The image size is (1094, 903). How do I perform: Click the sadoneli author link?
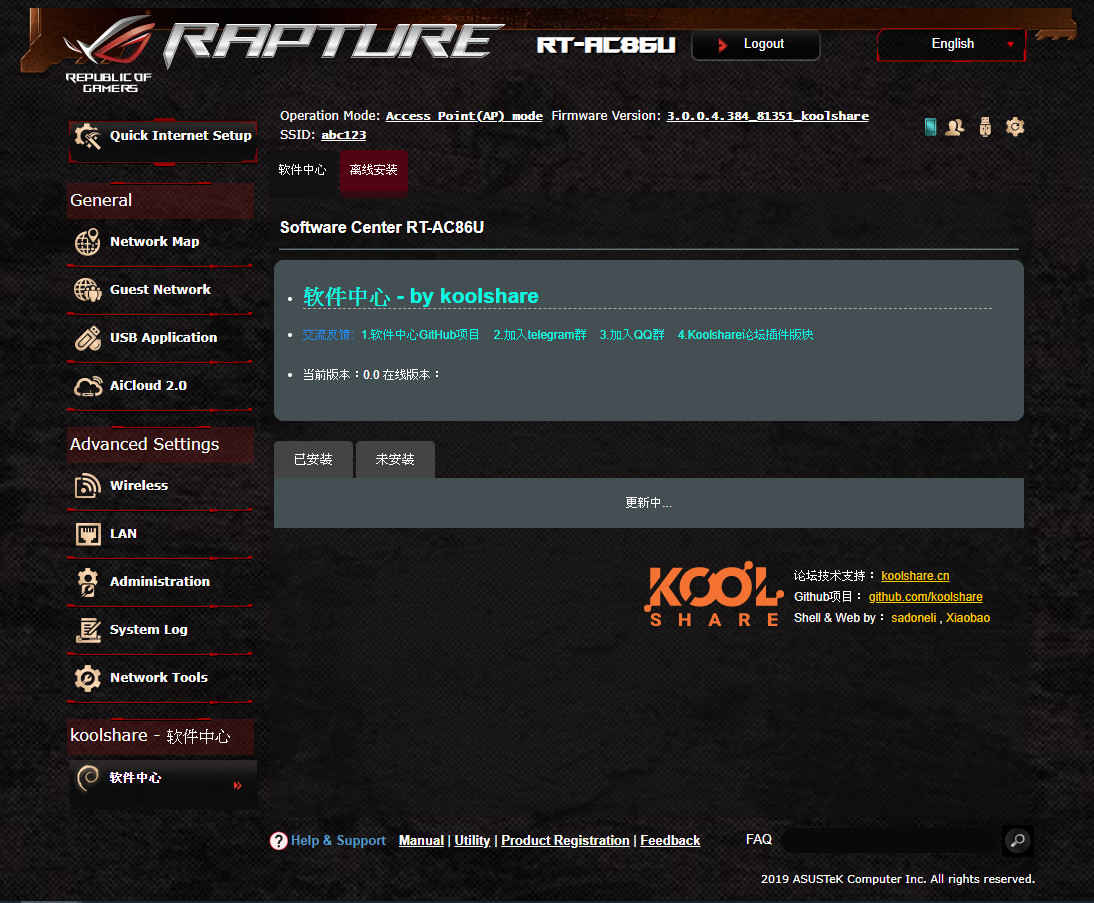pos(913,618)
